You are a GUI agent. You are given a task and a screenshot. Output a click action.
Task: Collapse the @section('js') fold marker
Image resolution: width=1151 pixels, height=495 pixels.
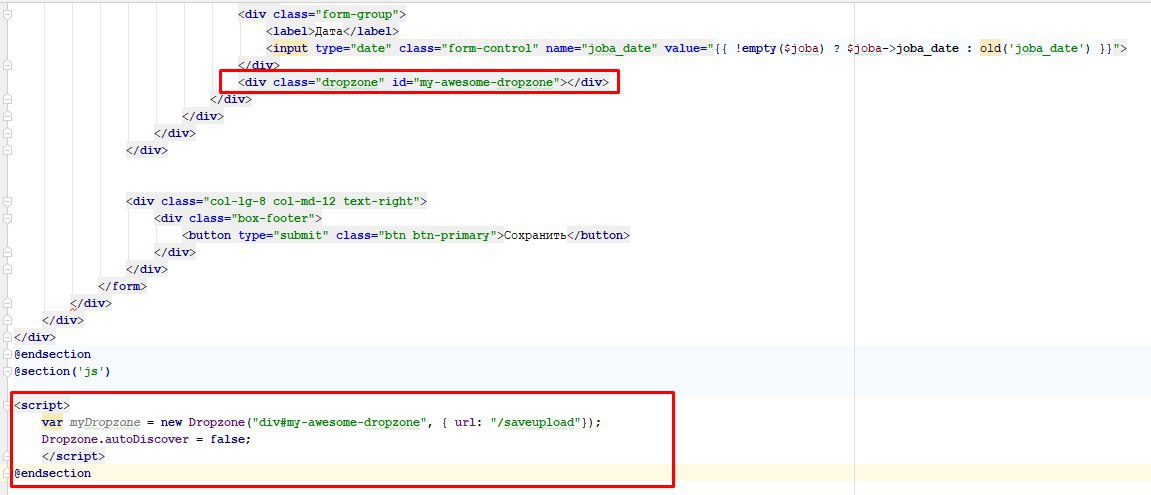pos(7,371)
